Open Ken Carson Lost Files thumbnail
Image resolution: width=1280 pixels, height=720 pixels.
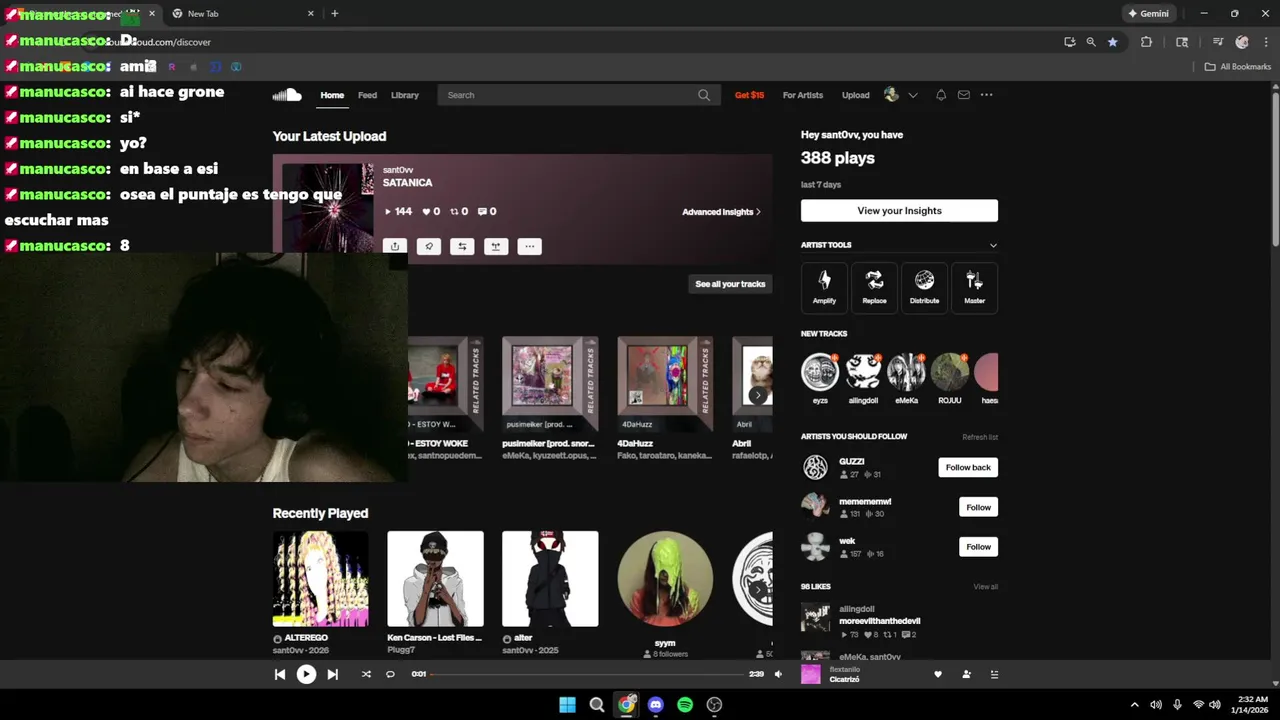coord(435,579)
